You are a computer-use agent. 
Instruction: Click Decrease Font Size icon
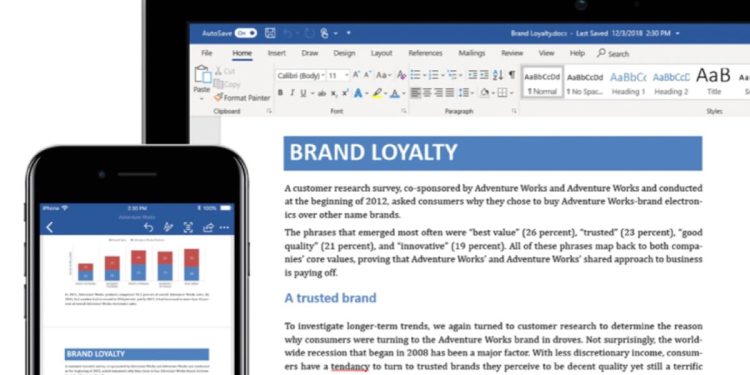click(x=367, y=75)
